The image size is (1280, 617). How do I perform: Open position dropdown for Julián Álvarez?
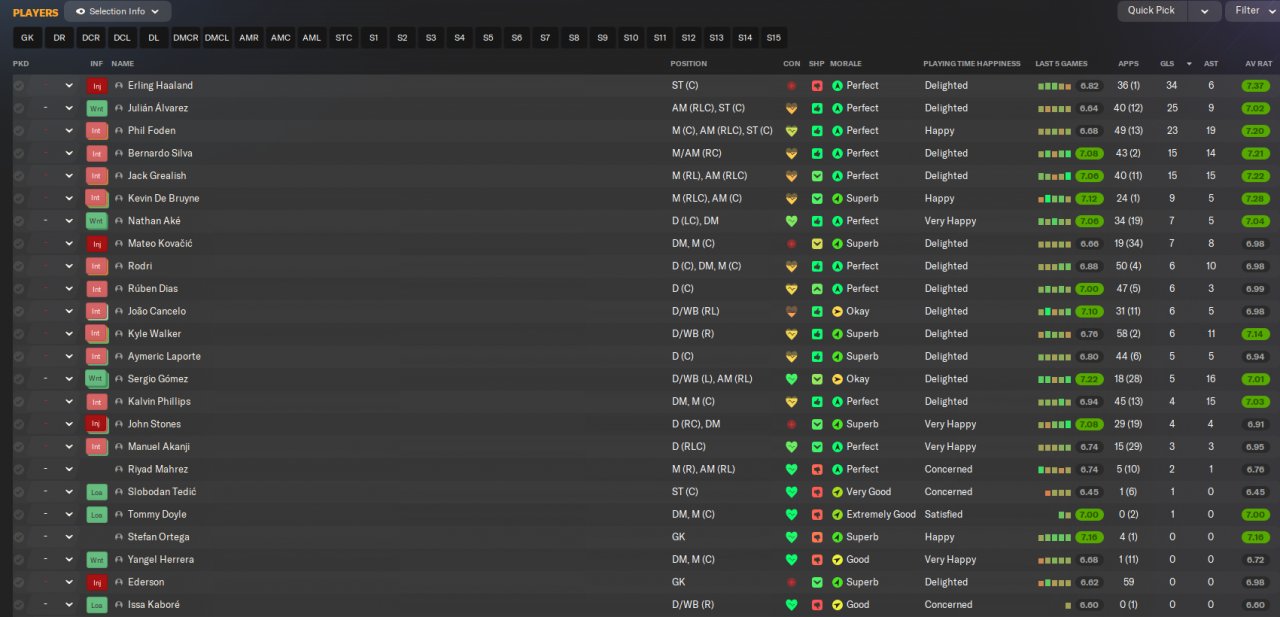pos(69,108)
